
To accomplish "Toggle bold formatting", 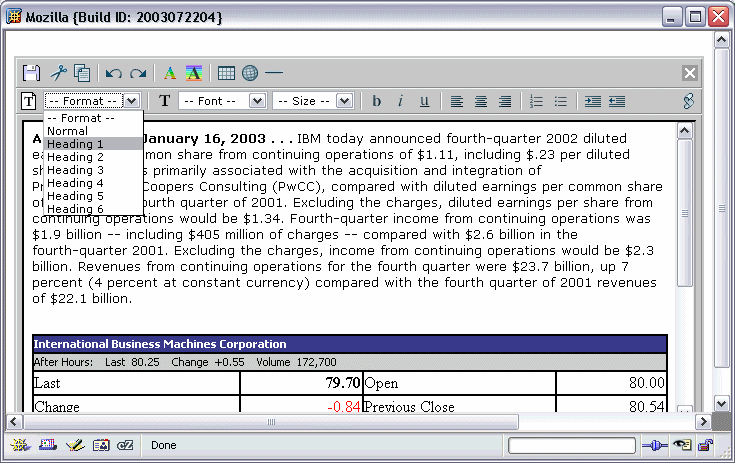I will (x=376, y=101).
